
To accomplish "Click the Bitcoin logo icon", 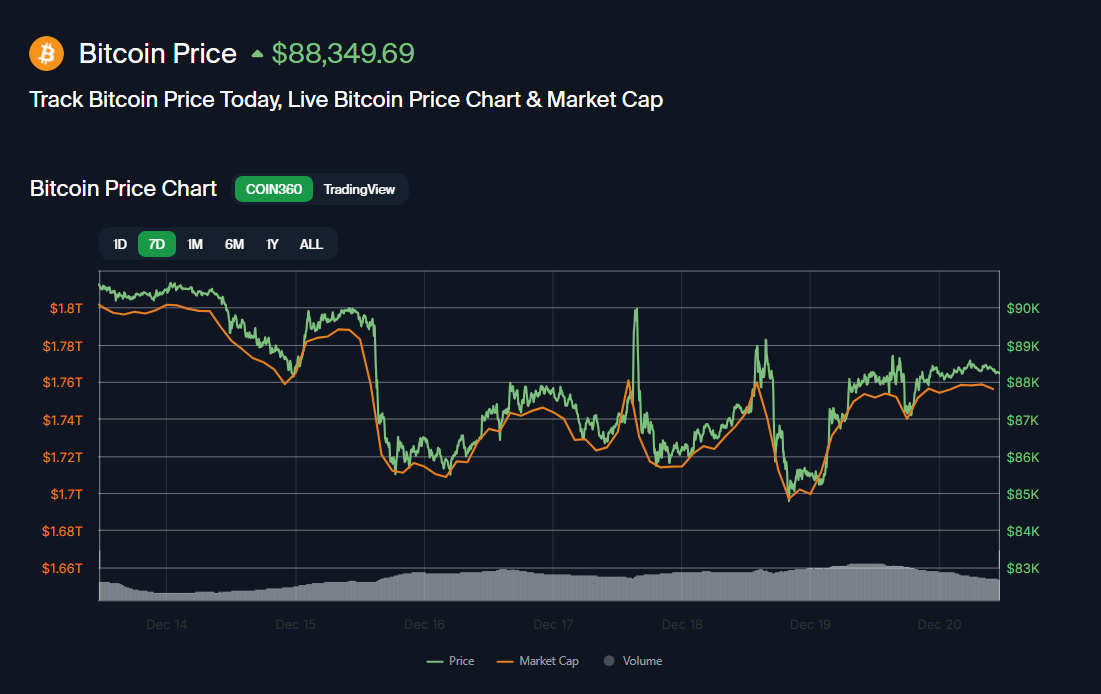I will 46,53.
